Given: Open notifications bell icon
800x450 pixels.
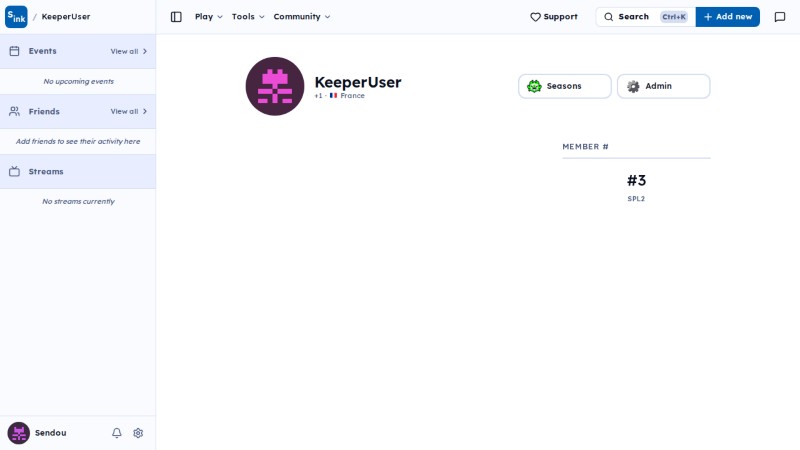Looking at the screenshot, I should (x=117, y=433).
